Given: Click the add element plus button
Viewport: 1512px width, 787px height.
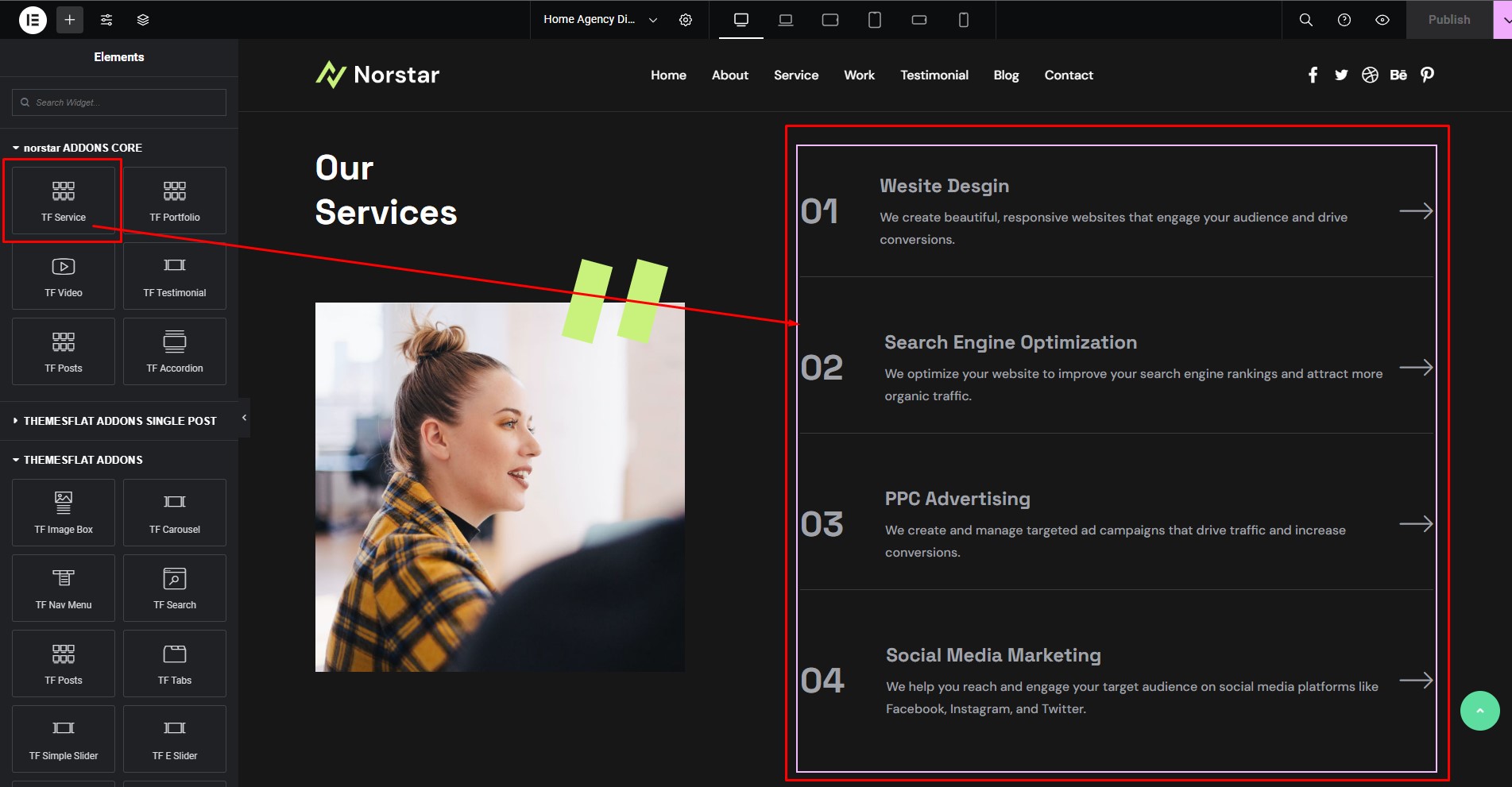Looking at the screenshot, I should tap(70, 20).
